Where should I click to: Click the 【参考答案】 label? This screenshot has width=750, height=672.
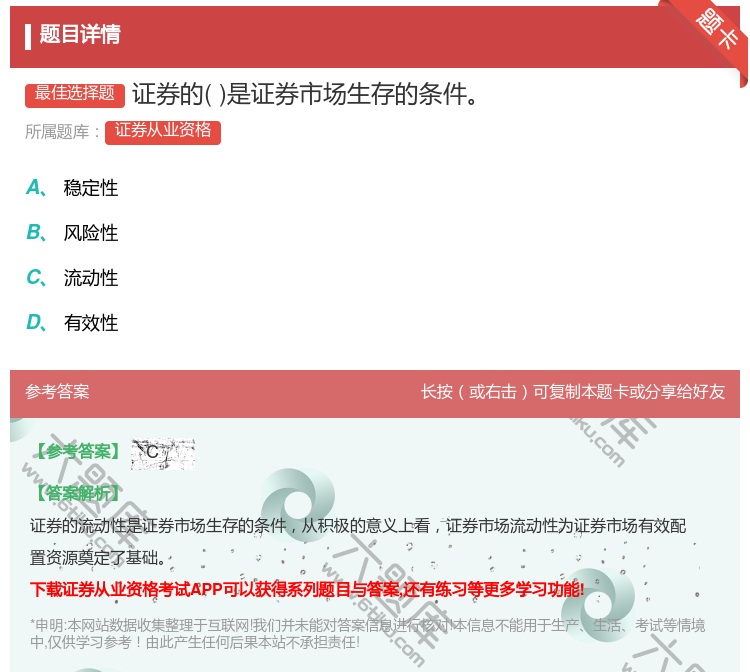tap(78, 452)
